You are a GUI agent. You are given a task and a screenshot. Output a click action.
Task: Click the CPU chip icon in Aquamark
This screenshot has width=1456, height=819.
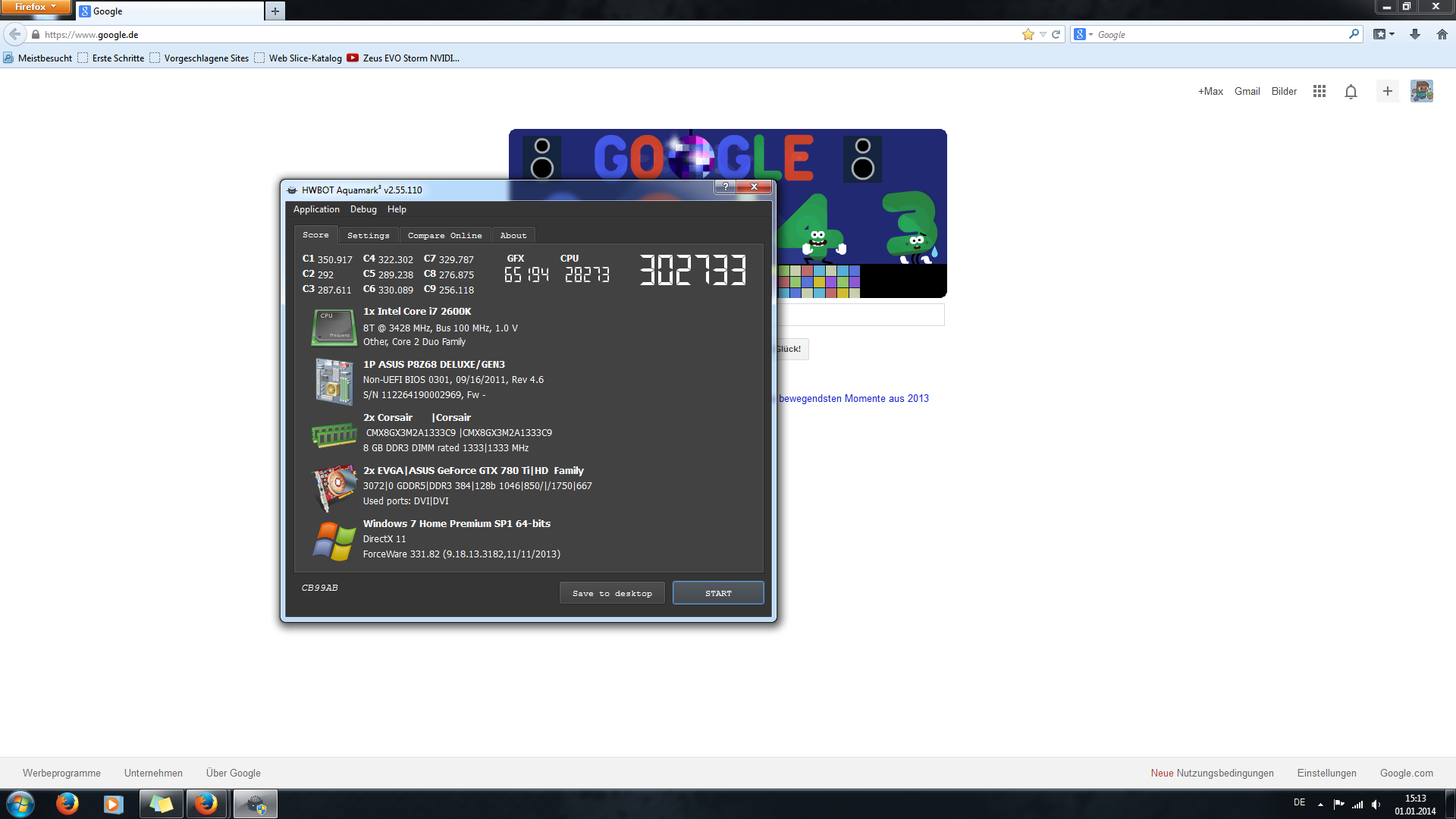(334, 327)
